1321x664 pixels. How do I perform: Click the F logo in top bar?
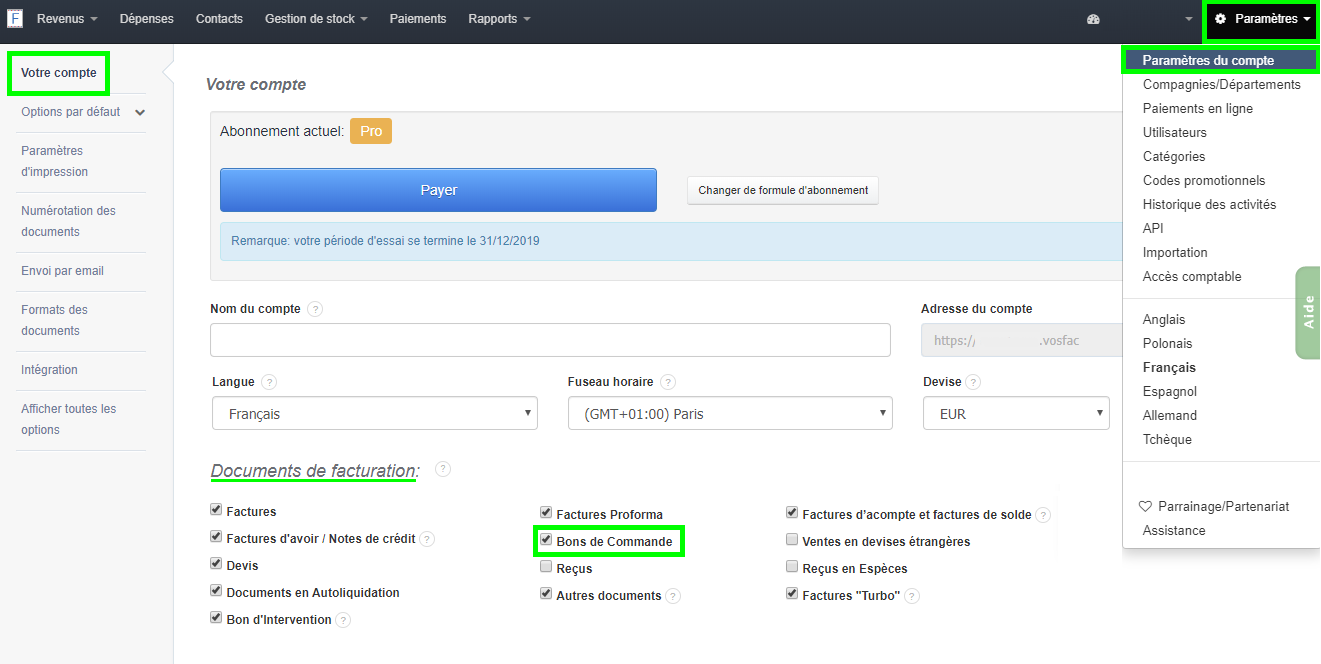[15, 19]
